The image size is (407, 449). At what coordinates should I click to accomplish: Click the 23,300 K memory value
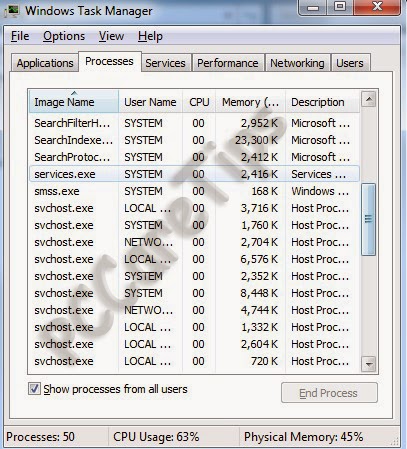click(256, 140)
